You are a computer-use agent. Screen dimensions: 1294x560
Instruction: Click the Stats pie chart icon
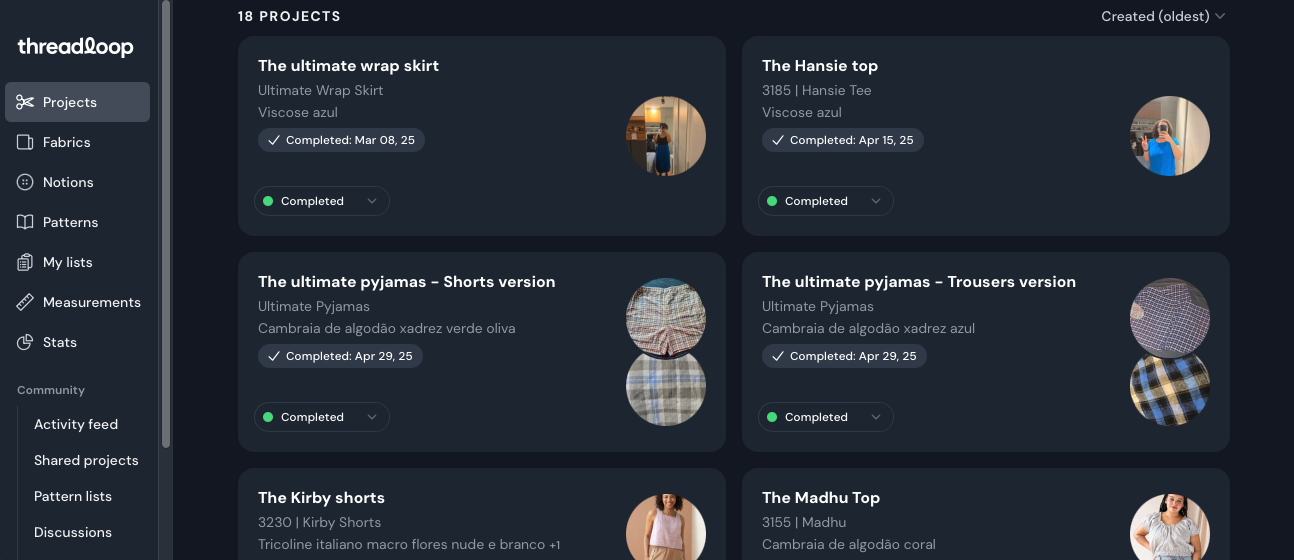pos(26,342)
